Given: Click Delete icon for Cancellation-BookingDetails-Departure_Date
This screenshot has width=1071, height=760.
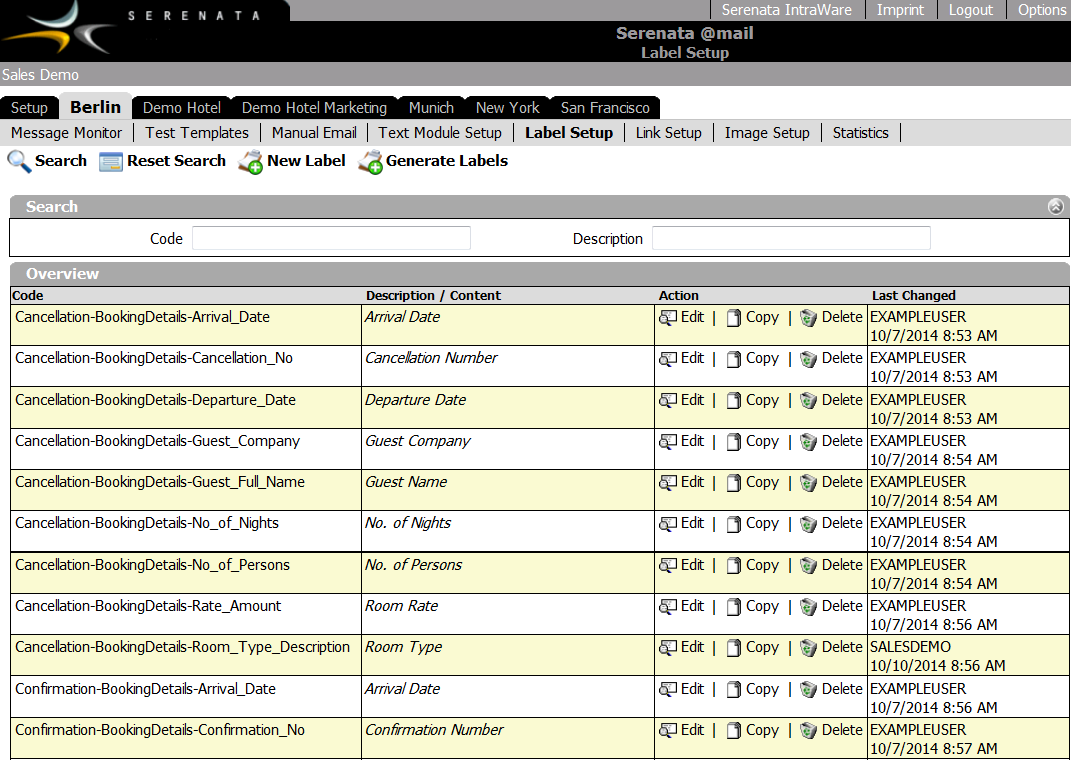Looking at the screenshot, I should (808, 401).
